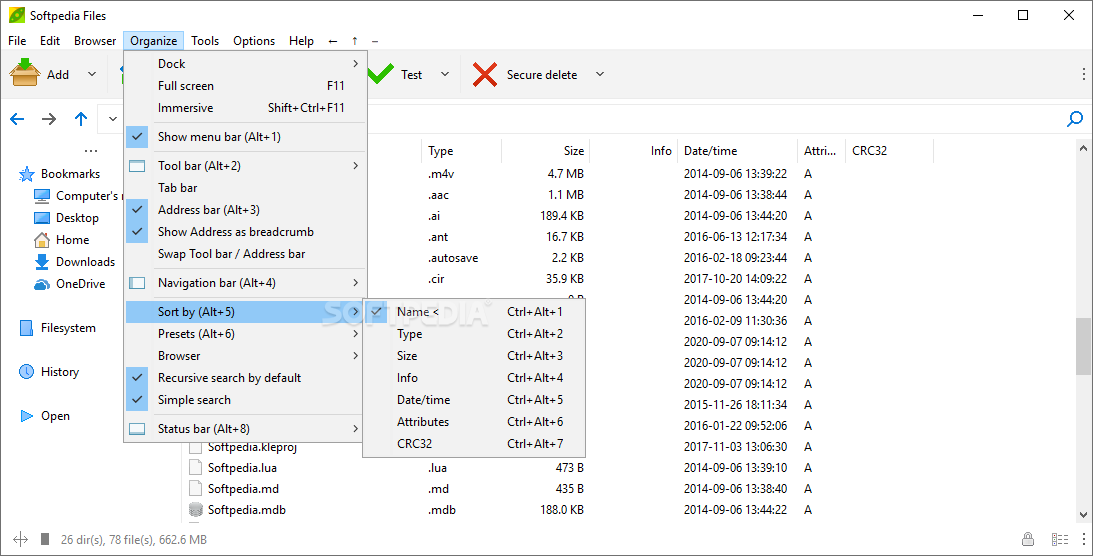This screenshot has height=556, width=1093.
Task: Go up one folder level arrow
Action: point(81,119)
